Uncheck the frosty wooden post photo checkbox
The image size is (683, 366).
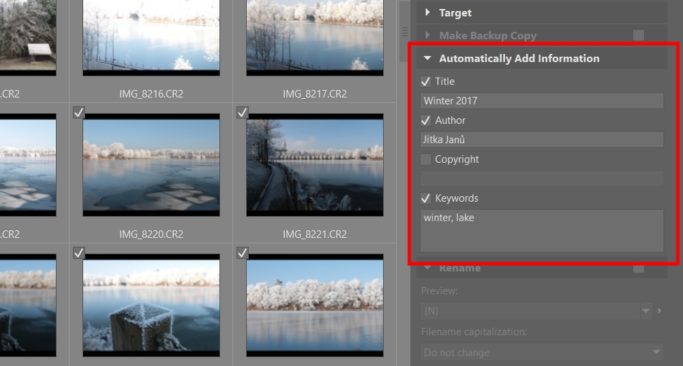[x=78, y=253]
